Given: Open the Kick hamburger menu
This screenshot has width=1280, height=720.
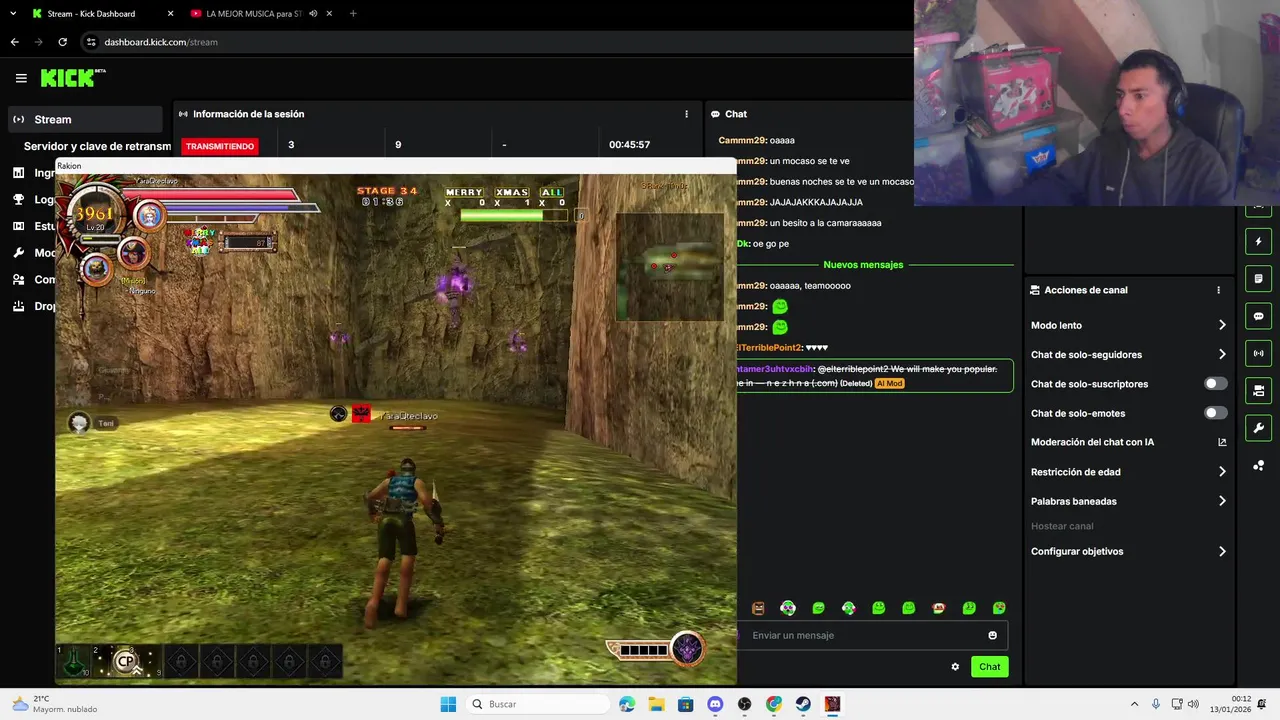Looking at the screenshot, I should (21, 78).
